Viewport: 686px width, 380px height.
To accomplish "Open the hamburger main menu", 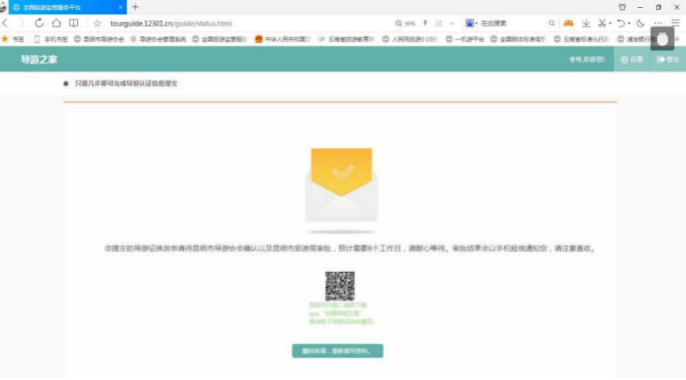I will click(x=676, y=23).
